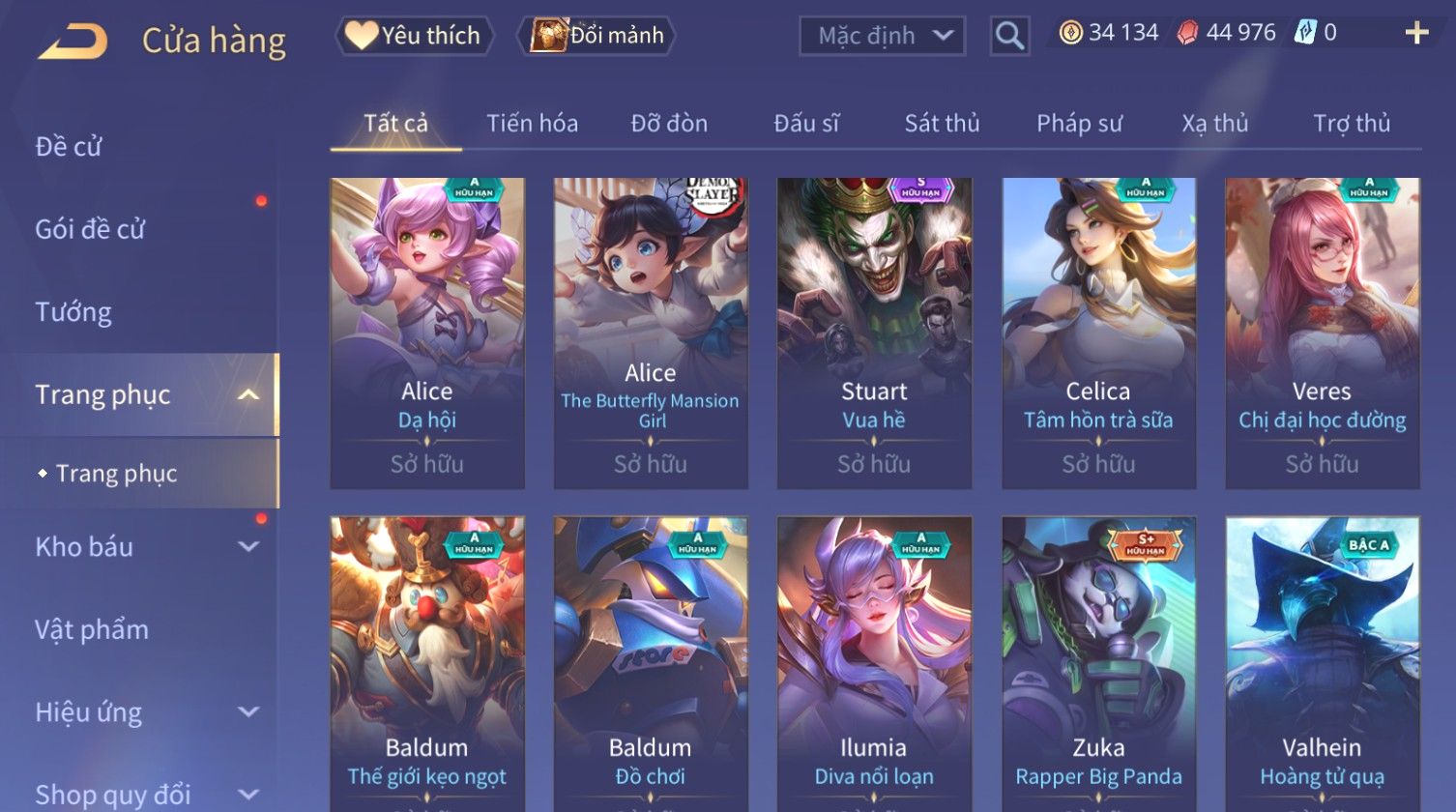Image resolution: width=1456 pixels, height=812 pixels.
Task: Select the Trang phục sub-item
Action: tap(116, 474)
